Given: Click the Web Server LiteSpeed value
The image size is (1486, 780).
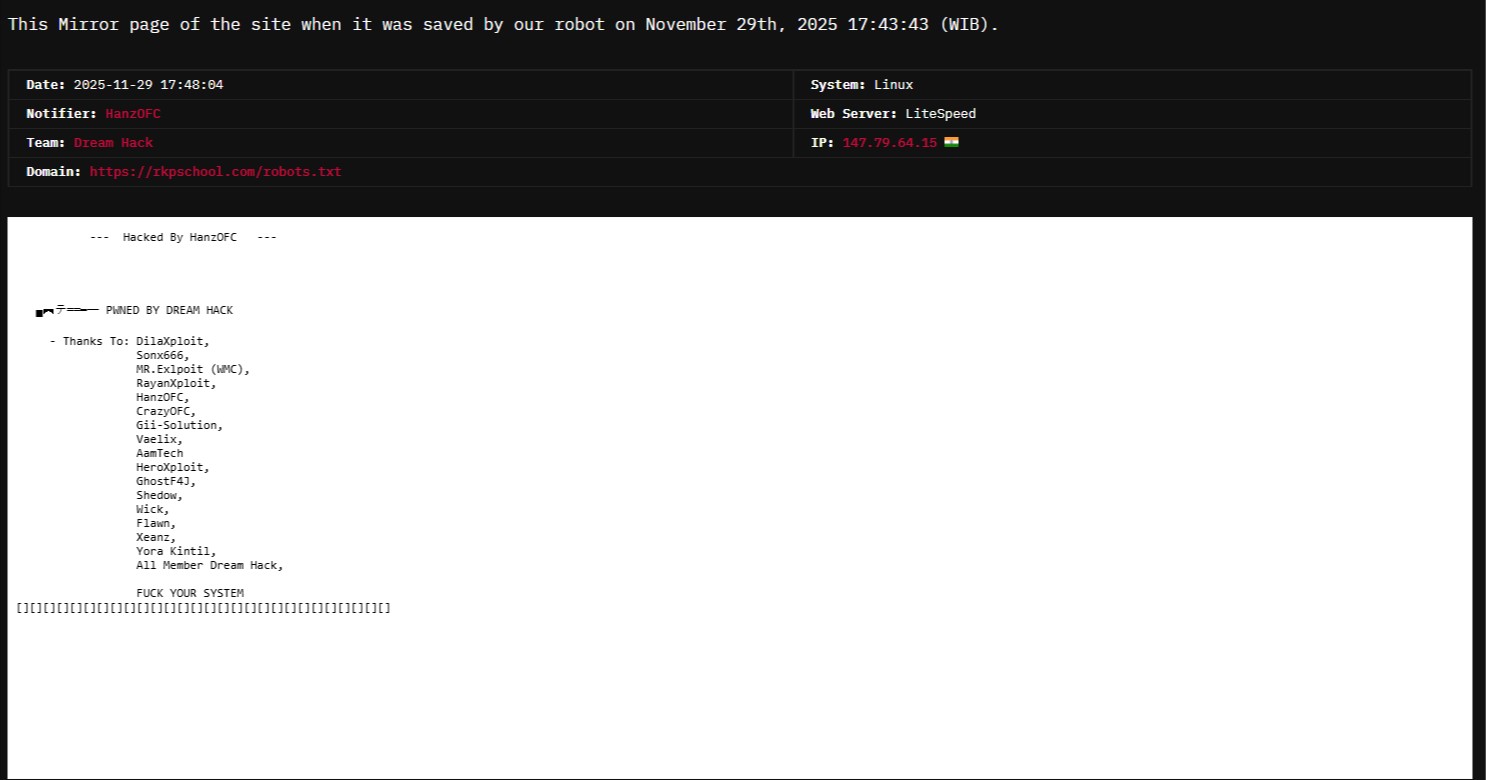Looking at the screenshot, I should click(x=940, y=114).
